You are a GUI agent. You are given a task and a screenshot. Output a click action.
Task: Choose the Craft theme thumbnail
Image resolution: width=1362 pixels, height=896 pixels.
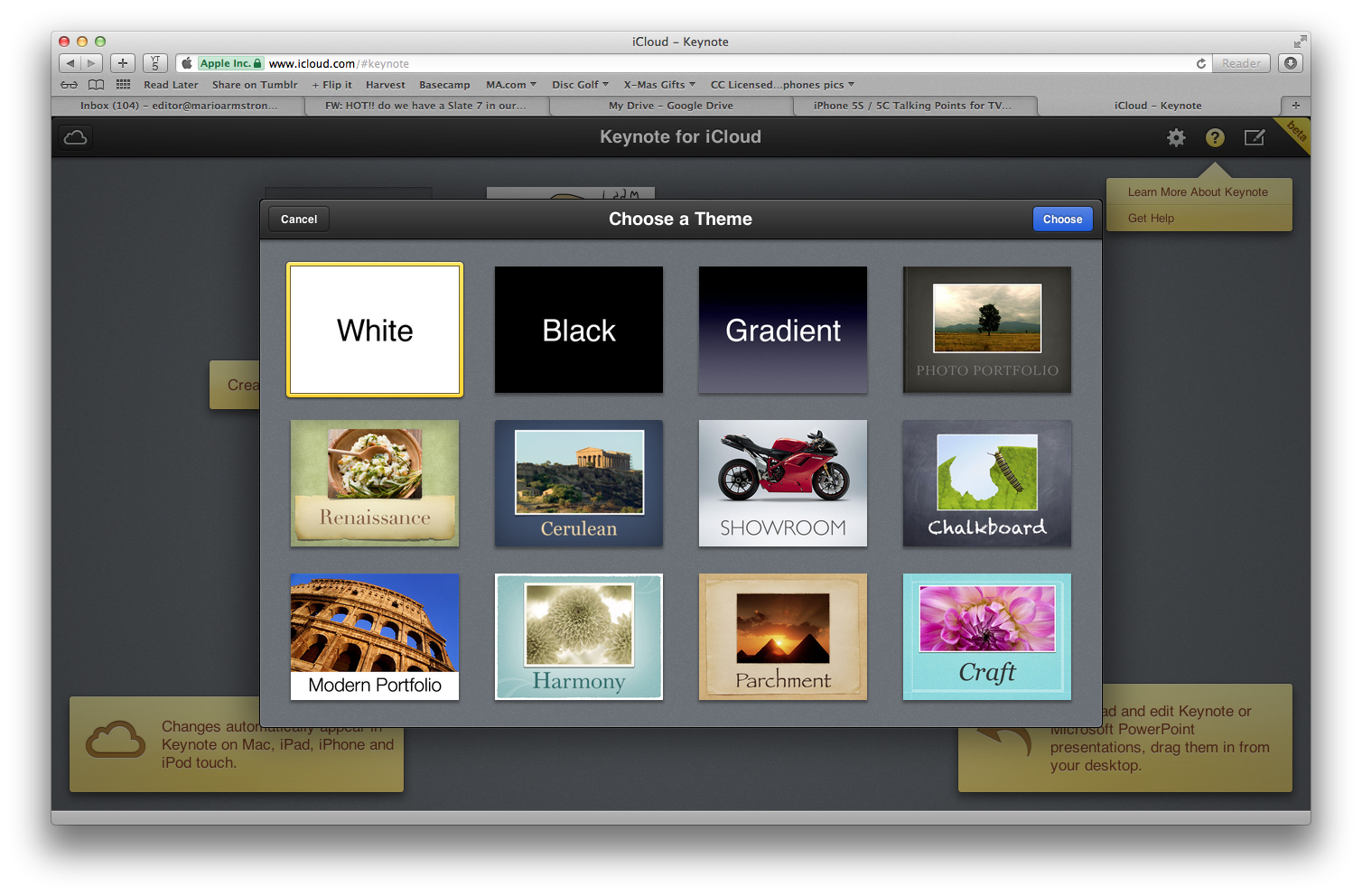[987, 637]
